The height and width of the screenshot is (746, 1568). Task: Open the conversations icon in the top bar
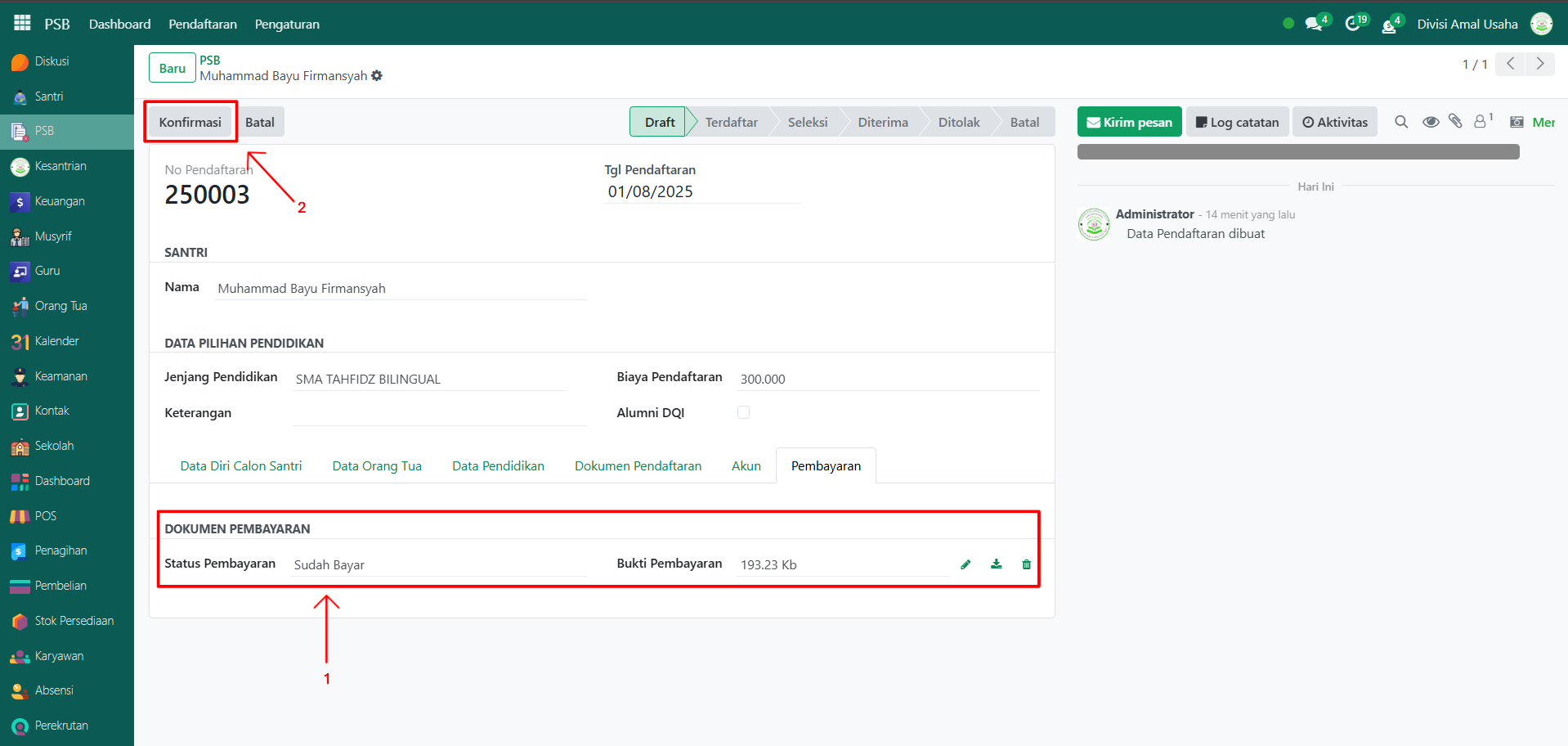point(1314,24)
